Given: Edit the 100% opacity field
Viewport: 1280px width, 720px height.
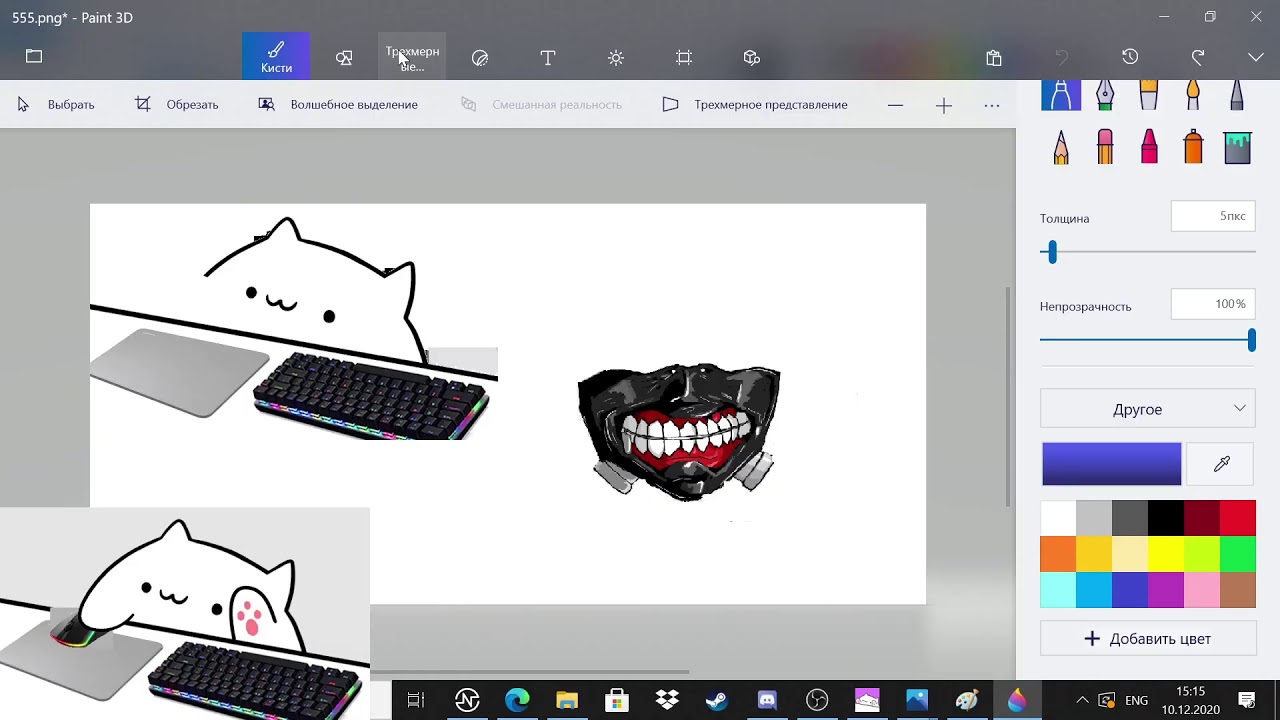Looking at the screenshot, I should tap(1213, 304).
